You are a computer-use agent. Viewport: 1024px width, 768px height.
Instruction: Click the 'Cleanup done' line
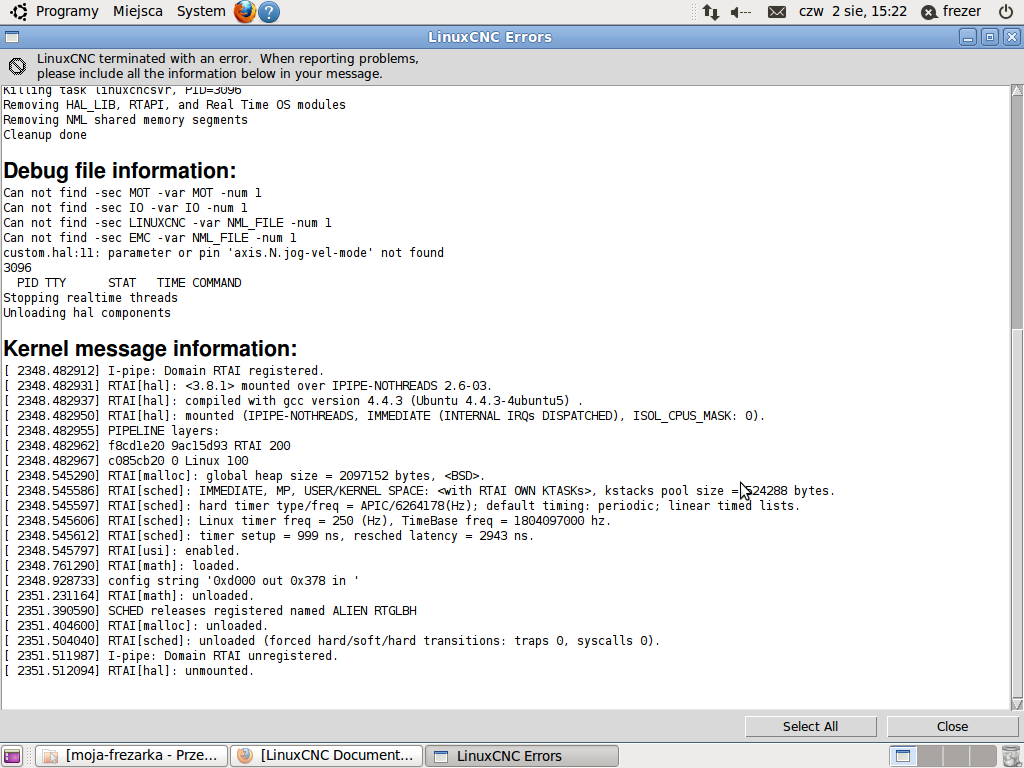pyautogui.click(x=45, y=135)
